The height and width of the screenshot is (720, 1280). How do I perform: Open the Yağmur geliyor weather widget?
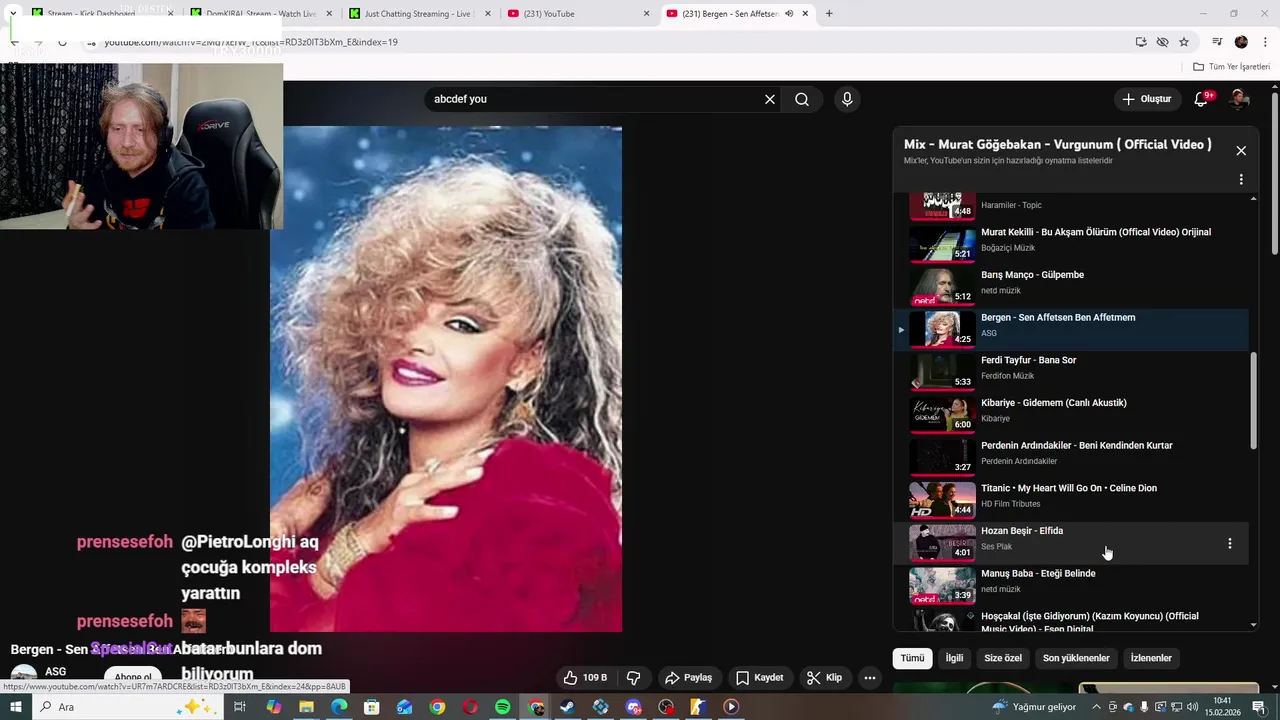pyautogui.click(x=1035, y=707)
